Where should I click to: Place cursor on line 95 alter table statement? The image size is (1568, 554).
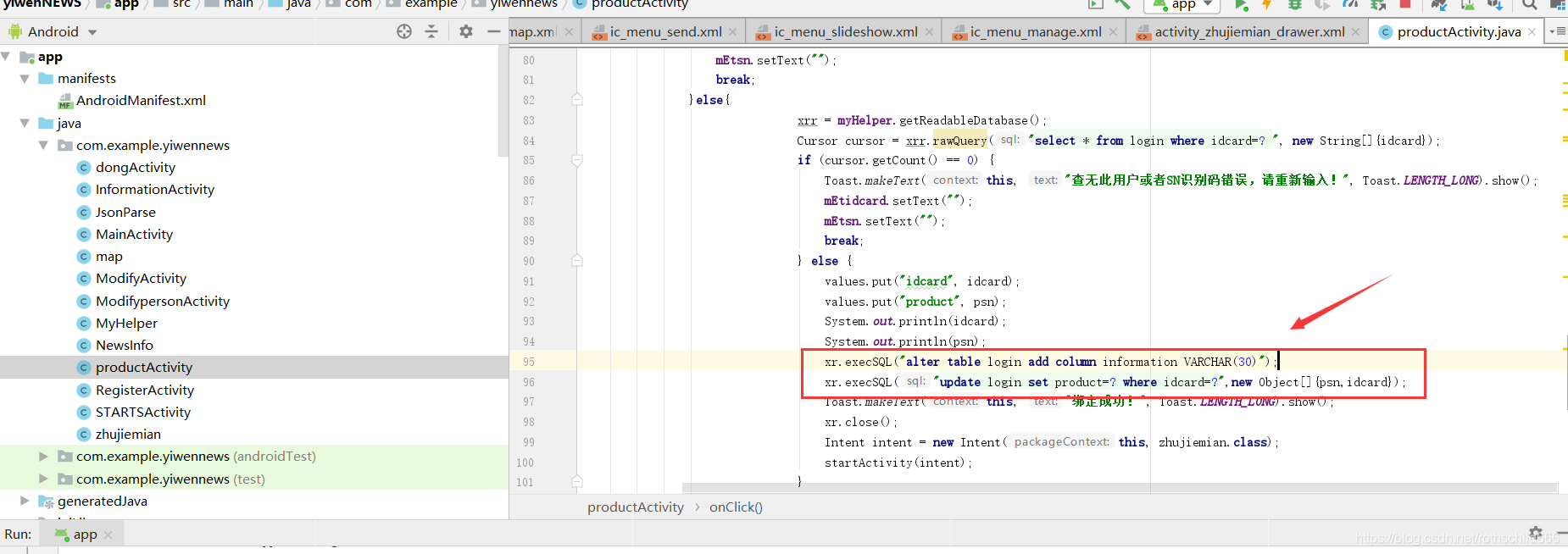pyautogui.click(x=1049, y=362)
